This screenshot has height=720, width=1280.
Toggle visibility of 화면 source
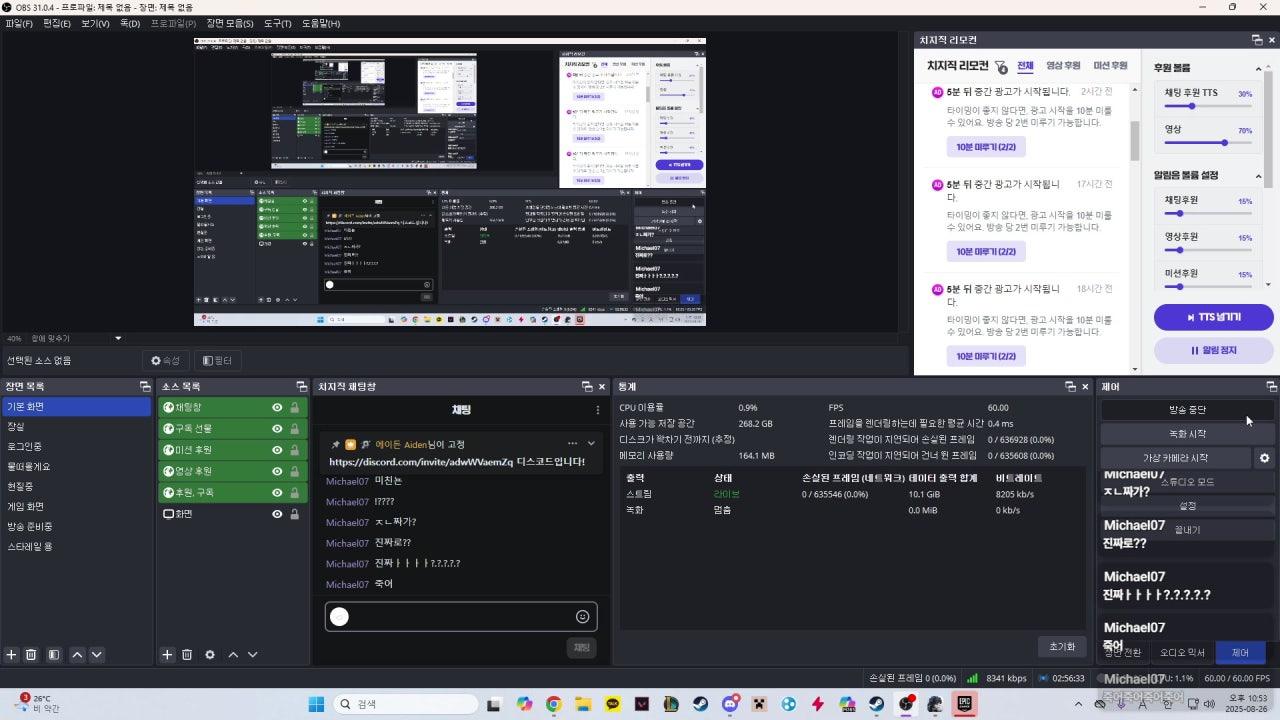tap(277, 514)
